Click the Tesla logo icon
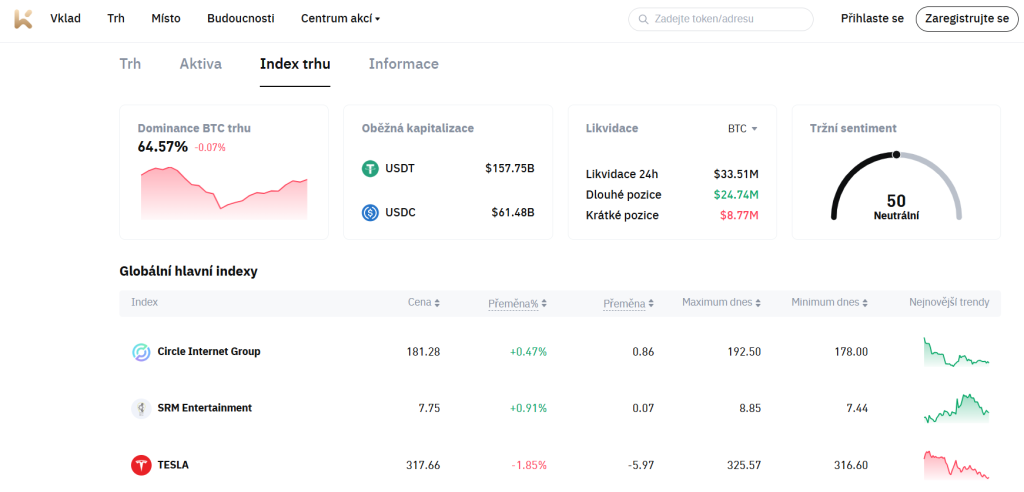Screen dimensions: 1024x492 [141, 465]
